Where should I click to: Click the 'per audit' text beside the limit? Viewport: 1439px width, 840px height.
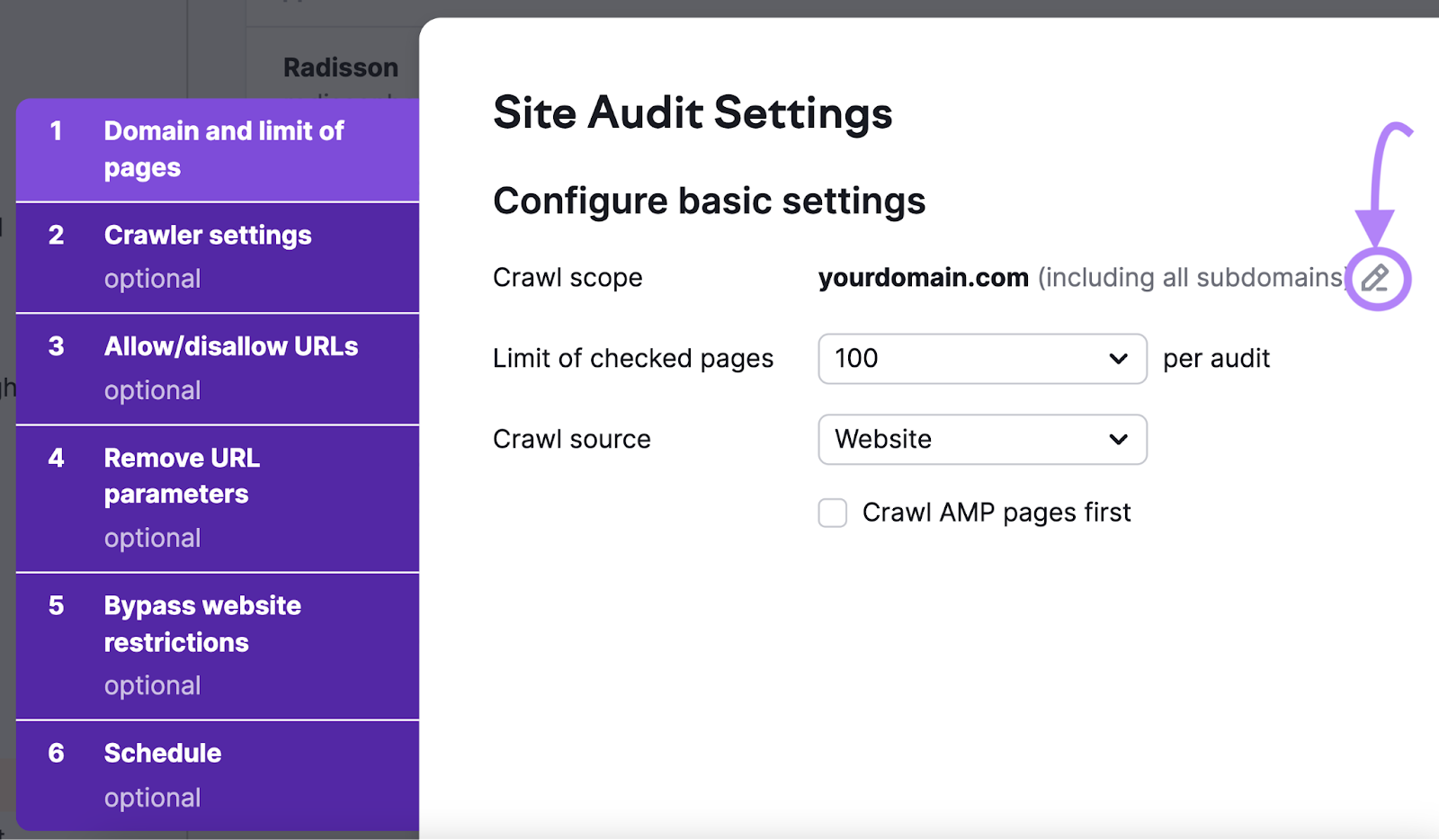(x=1216, y=359)
